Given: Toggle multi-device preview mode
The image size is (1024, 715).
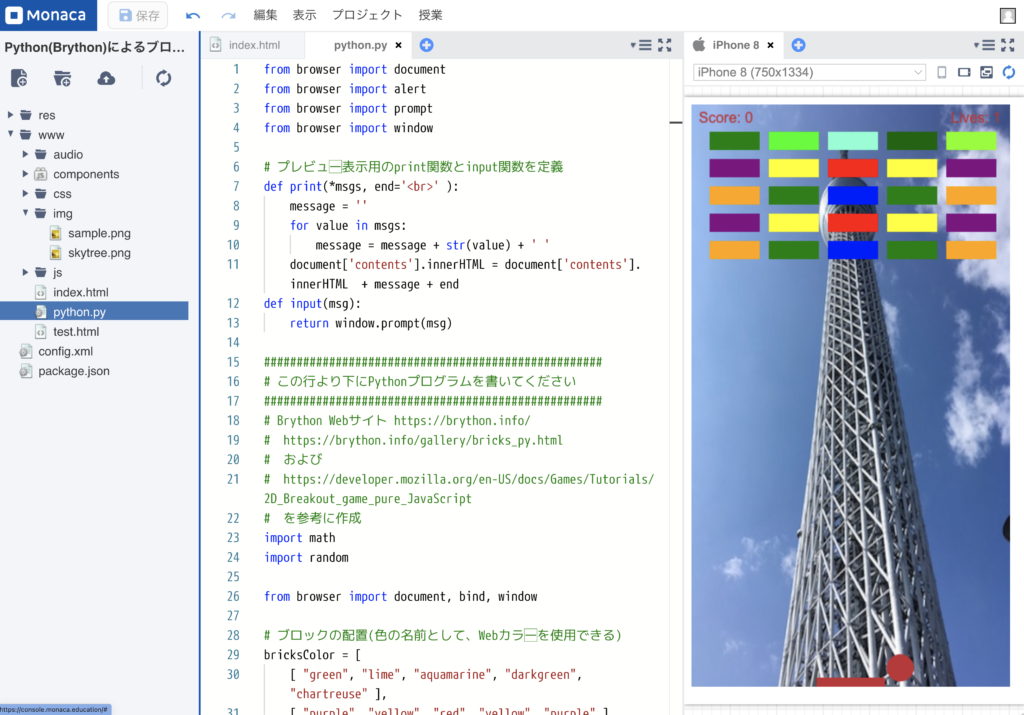Looking at the screenshot, I should [x=986, y=72].
